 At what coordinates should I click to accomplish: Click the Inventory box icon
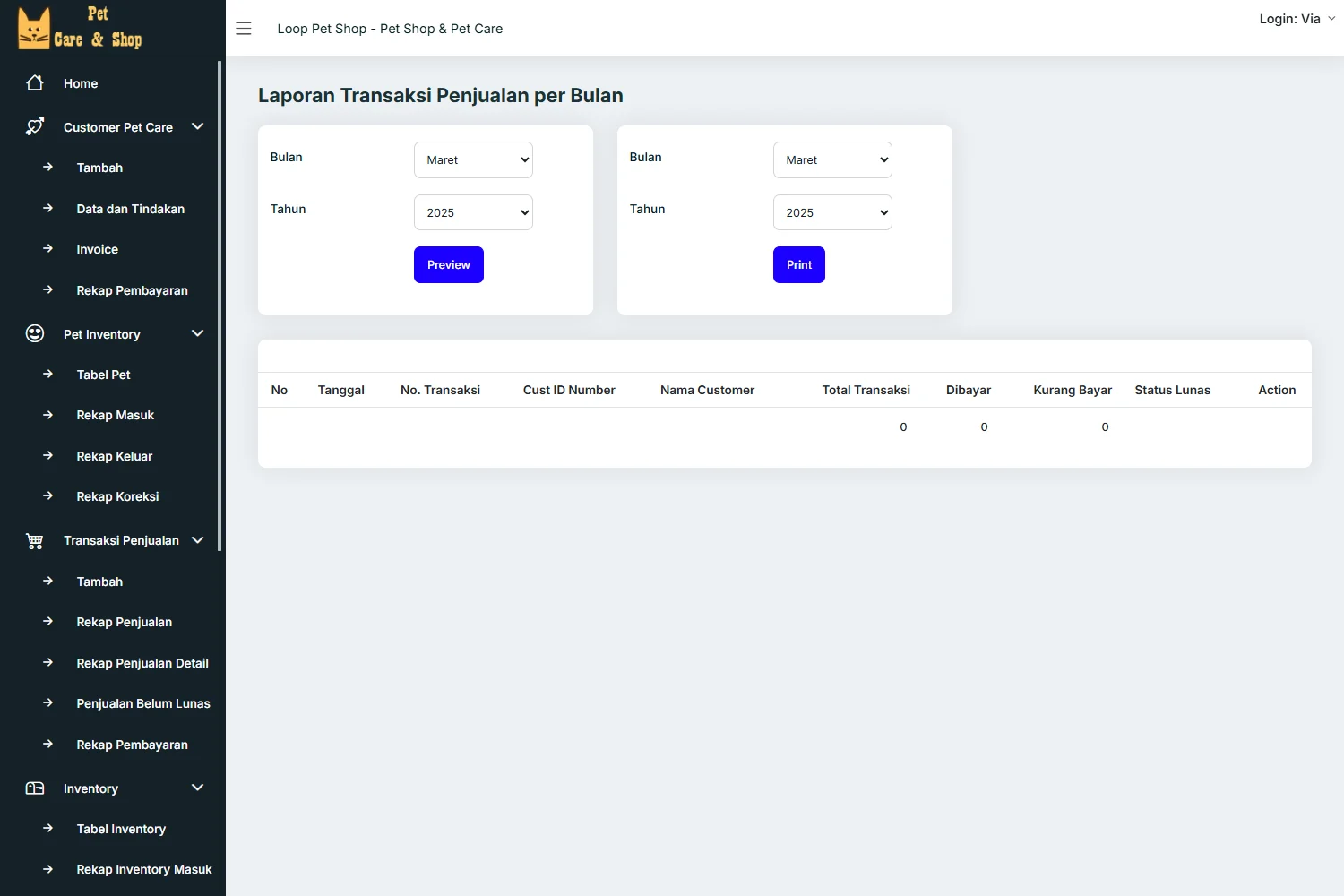(35, 788)
